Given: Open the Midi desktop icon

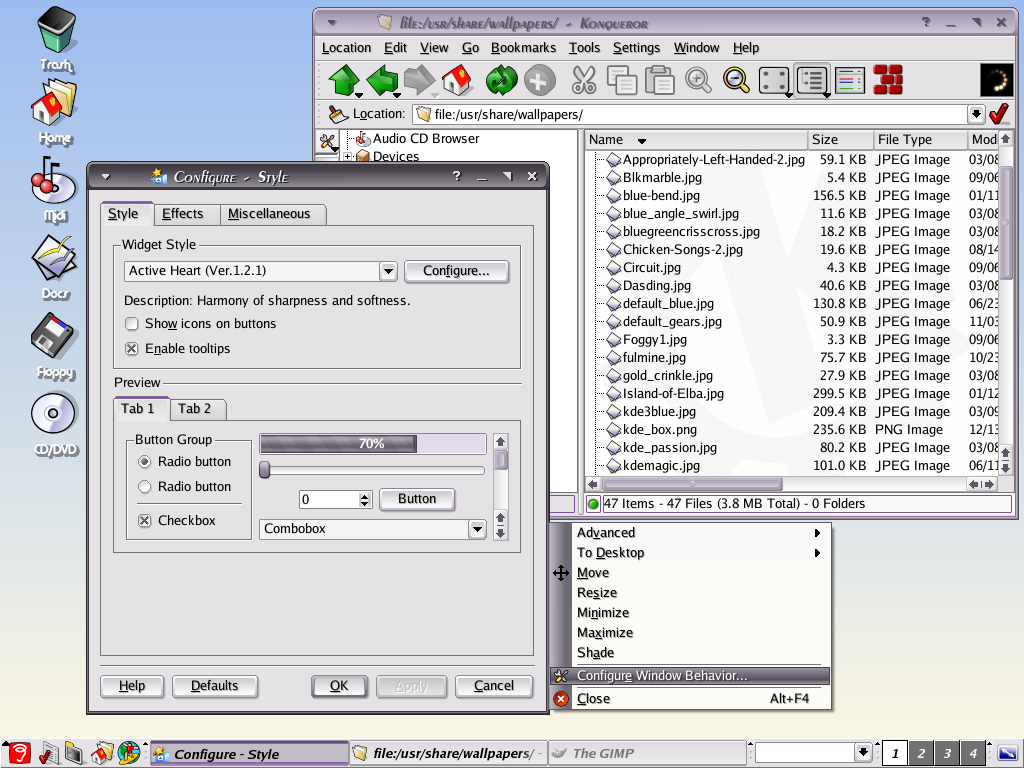Looking at the screenshot, I should click(54, 189).
